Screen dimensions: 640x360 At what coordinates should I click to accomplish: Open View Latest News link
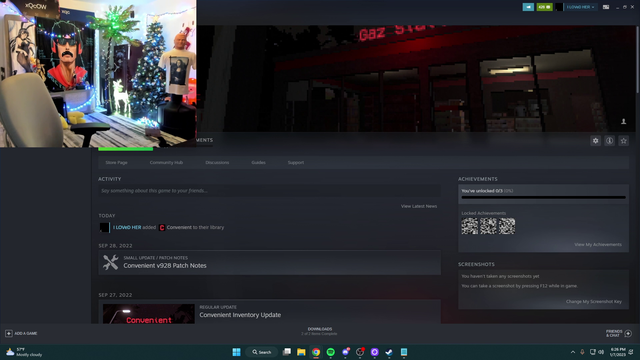(419, 206)
